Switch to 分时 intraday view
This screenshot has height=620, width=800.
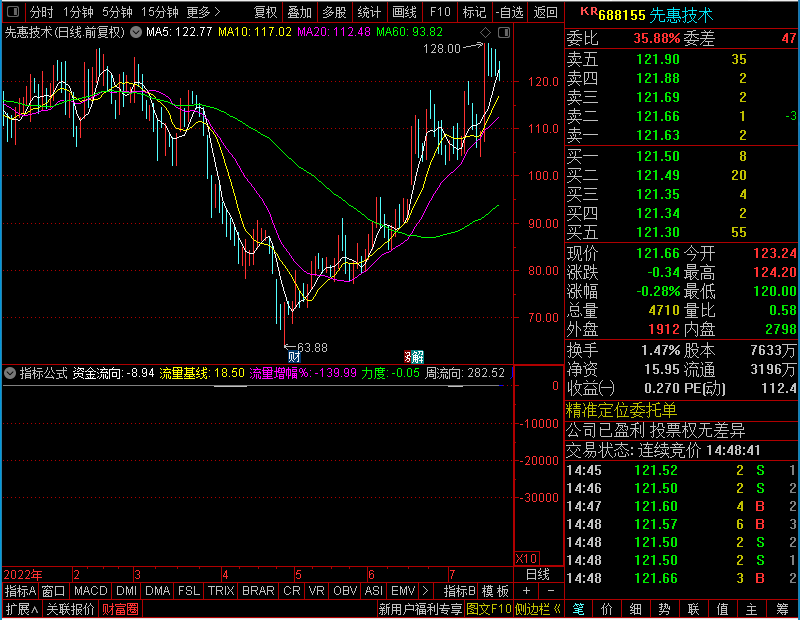(41, 12)
